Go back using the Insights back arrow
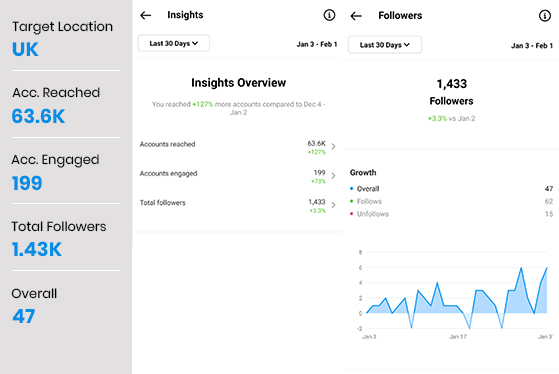The height and width of the screenshot is (374, 559). click(x=145, y=15)
